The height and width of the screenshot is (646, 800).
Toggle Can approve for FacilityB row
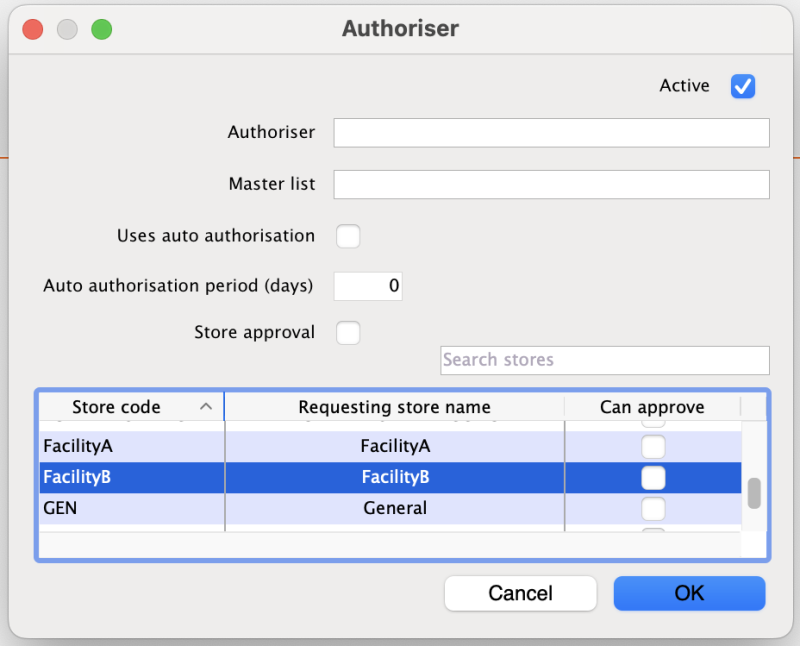click(x=652, y=478)
